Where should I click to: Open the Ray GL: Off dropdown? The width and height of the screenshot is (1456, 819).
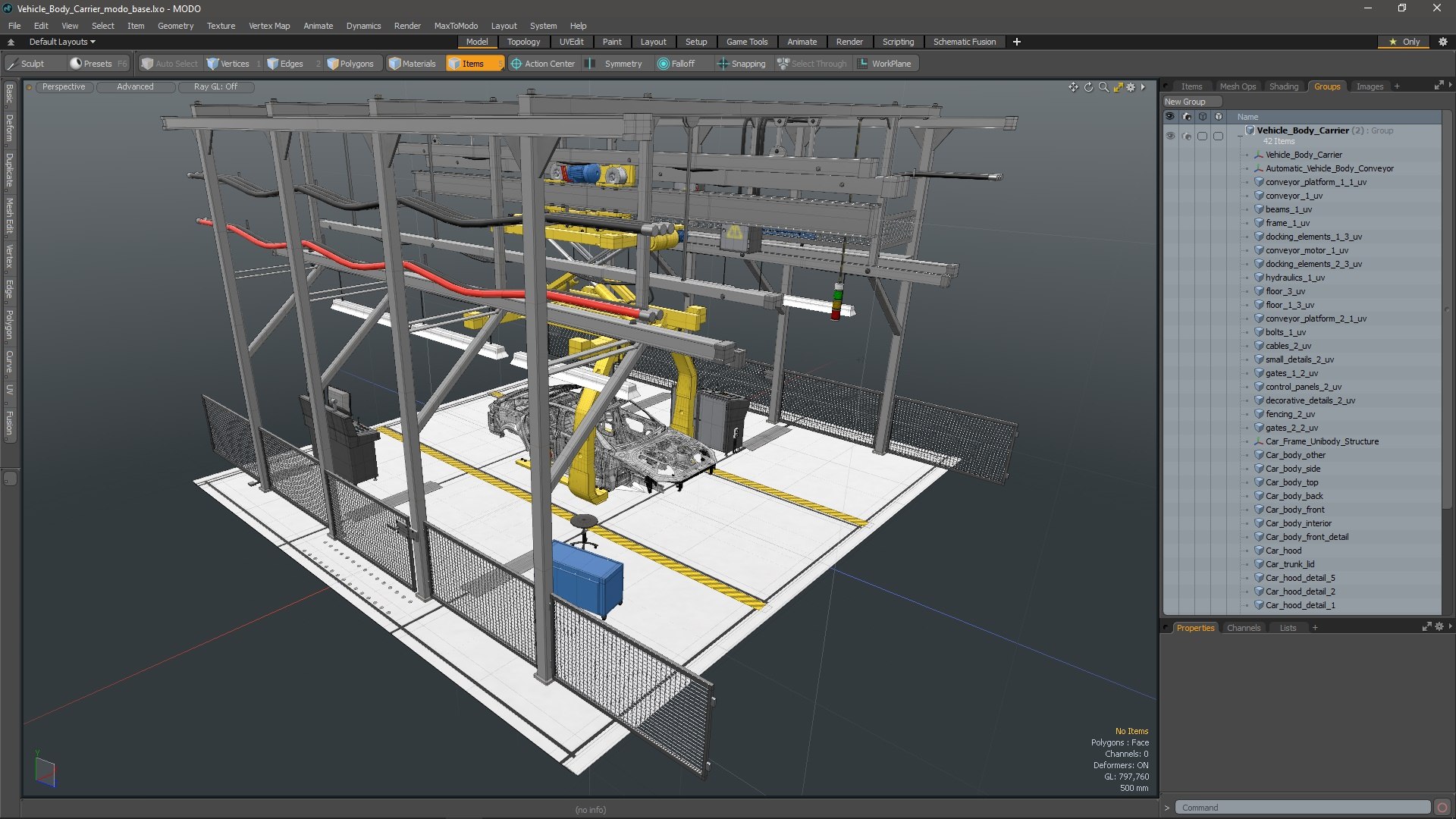215,86
